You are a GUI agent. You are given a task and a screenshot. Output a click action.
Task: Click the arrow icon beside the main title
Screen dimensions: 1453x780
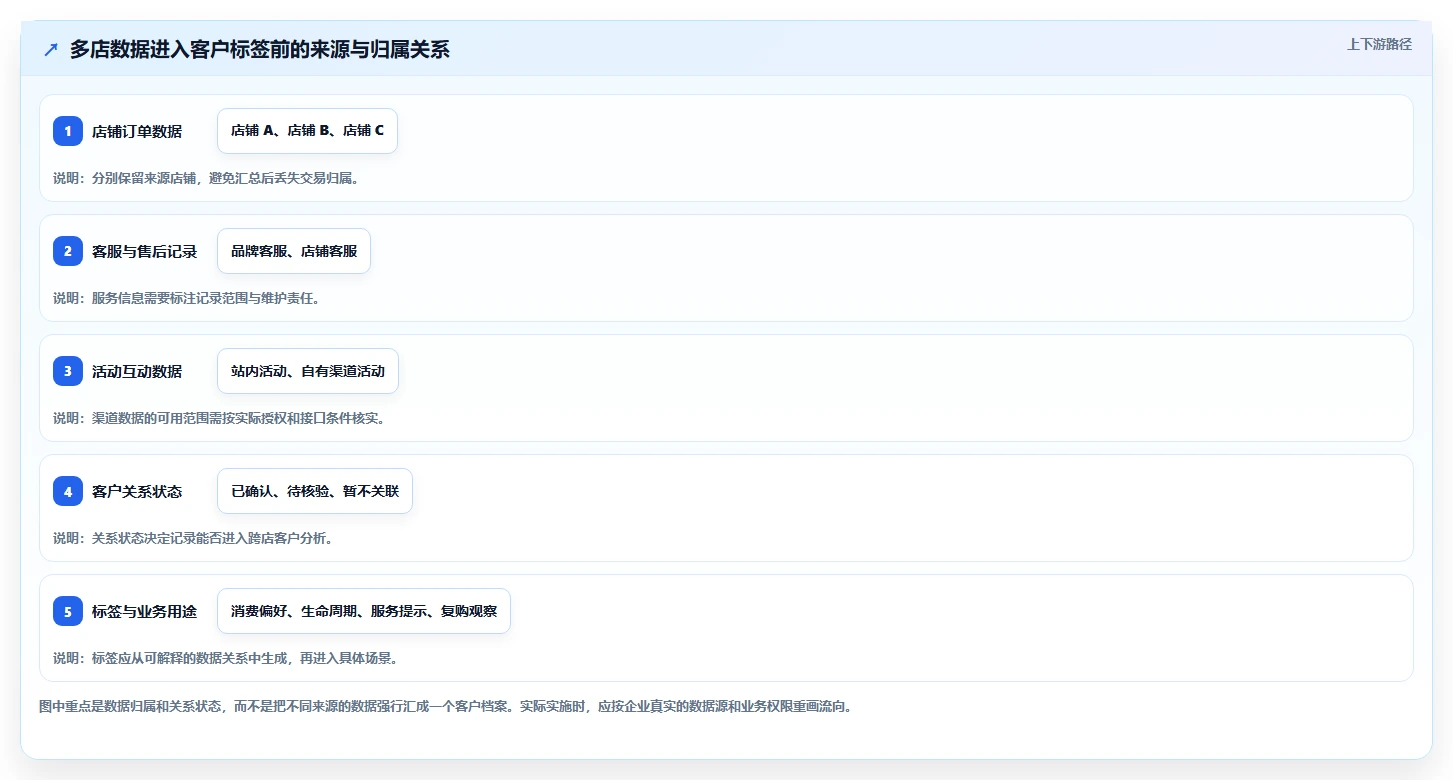[51, 50]
